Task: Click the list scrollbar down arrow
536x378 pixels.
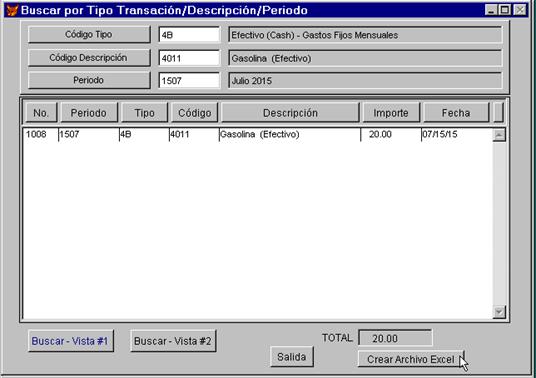Action: point(499,312)
